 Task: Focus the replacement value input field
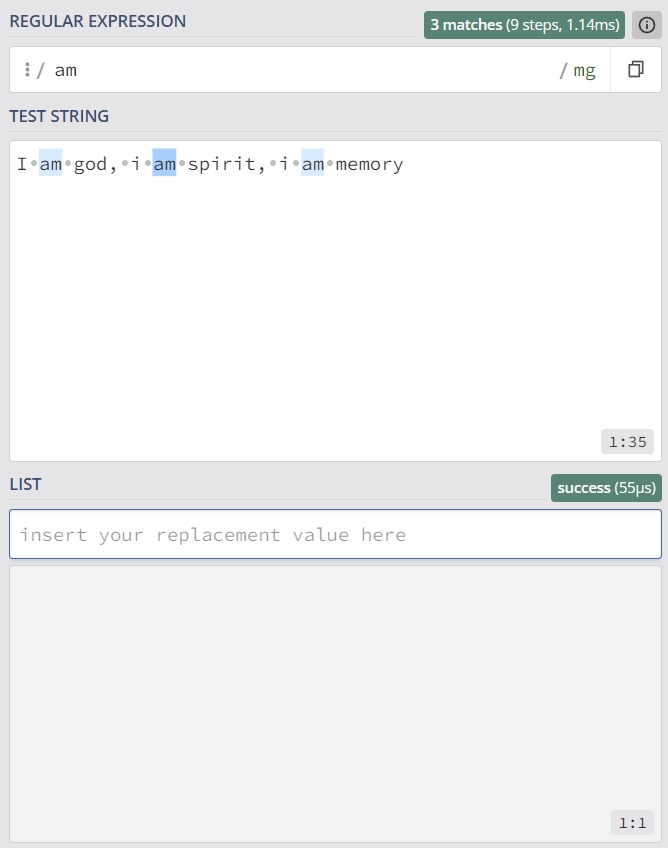pyautogui.click(x=335, y=535)
